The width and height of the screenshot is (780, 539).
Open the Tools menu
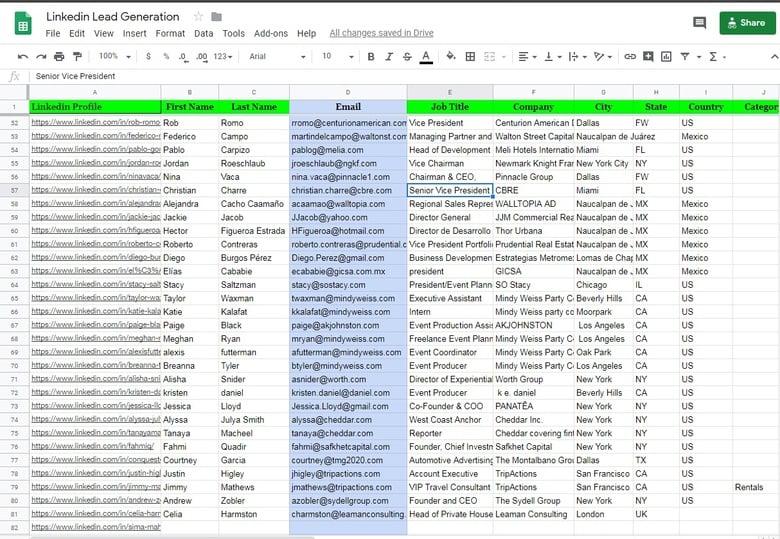[233, 33]
